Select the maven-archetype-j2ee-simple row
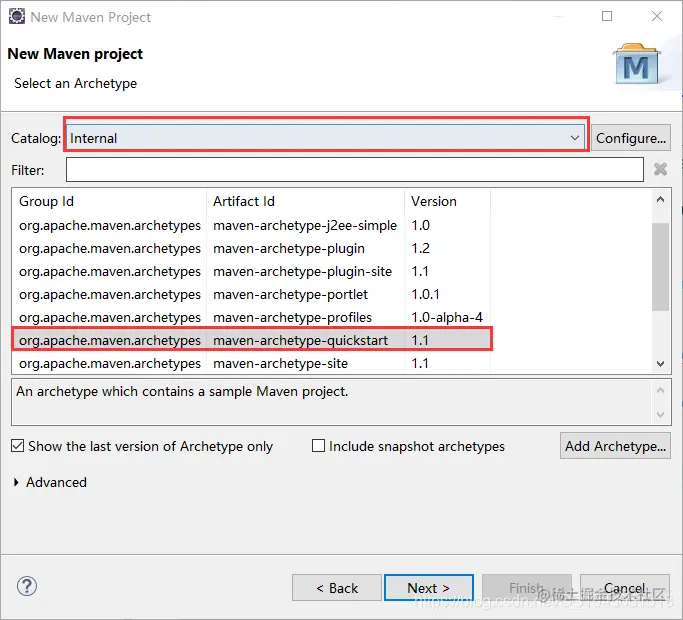683x620 pixels. click(x=252, y=225)
